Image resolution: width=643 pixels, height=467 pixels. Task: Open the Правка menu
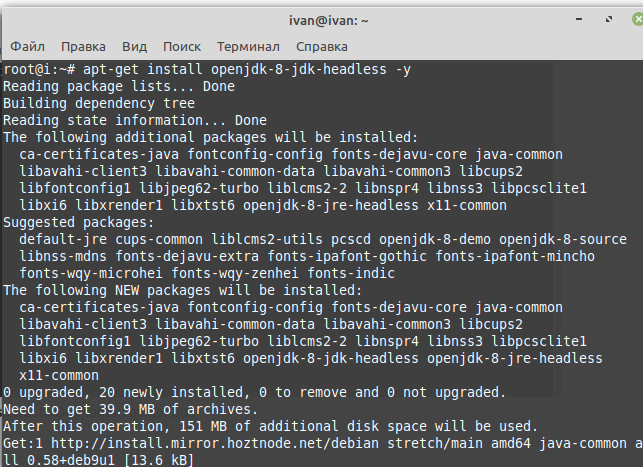[83, 47]
